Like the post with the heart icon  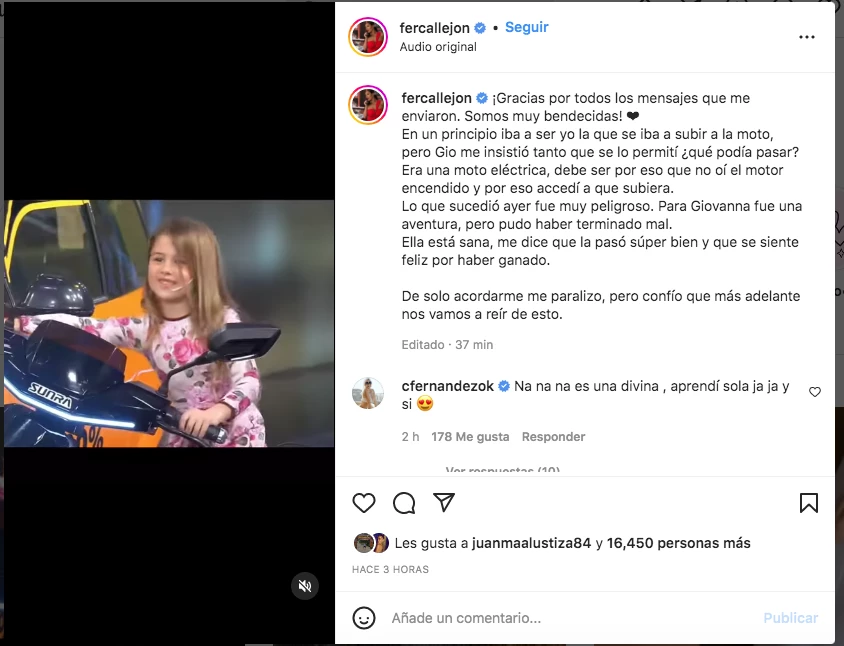click(364, 503)
